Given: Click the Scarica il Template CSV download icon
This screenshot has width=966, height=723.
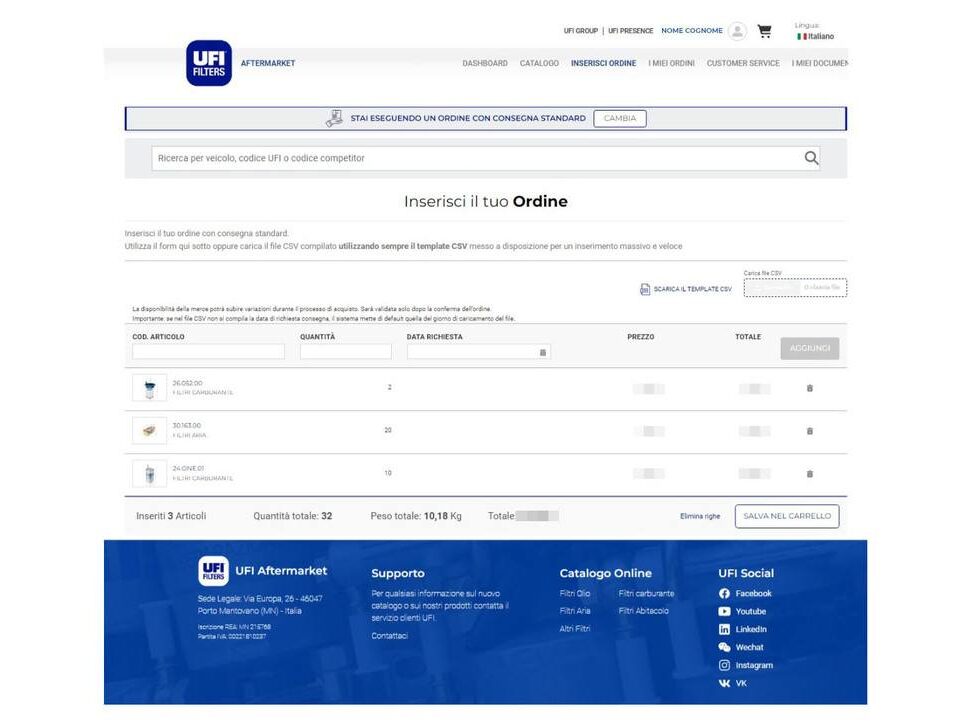Looking at the screenshot, I should tap(644, 288).
